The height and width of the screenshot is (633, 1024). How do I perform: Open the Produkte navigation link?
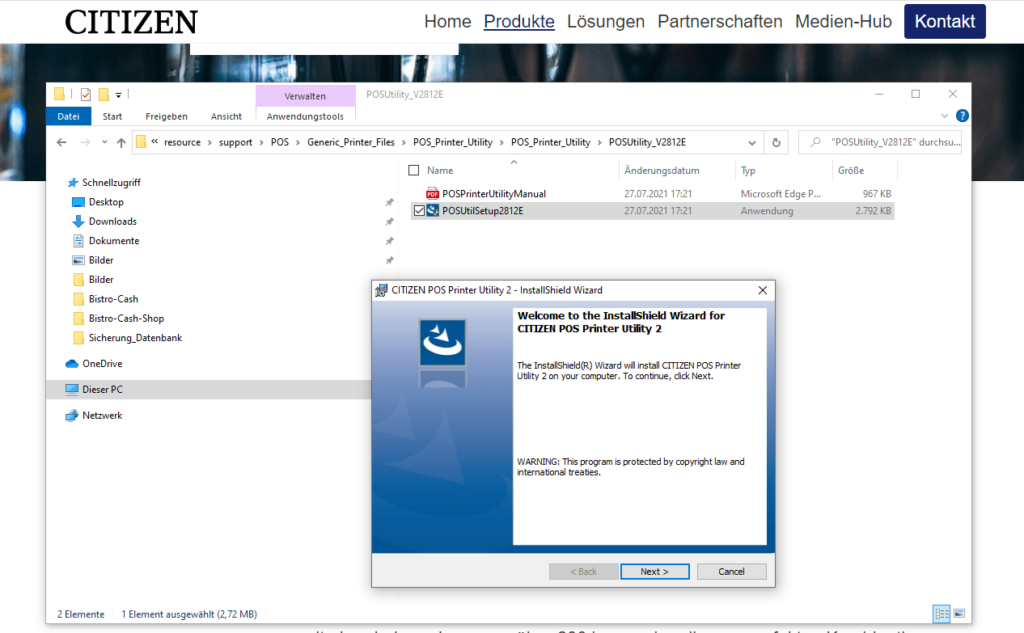[x=519, y=22]
